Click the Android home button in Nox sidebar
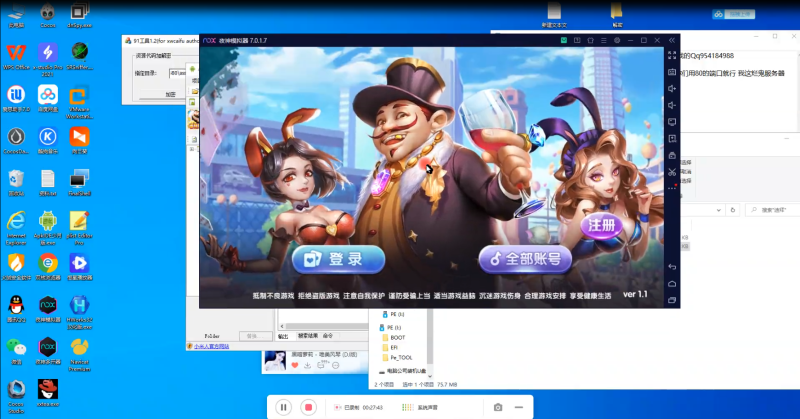The height and width of the screenshot is (419, 800). point(672,284)
